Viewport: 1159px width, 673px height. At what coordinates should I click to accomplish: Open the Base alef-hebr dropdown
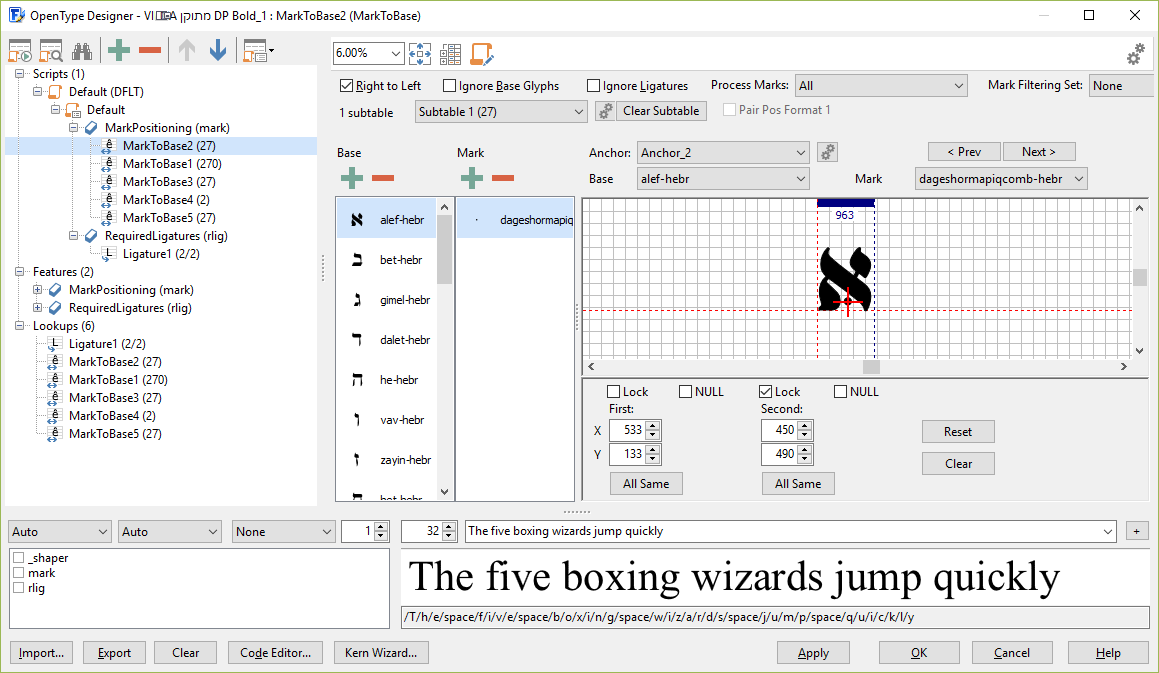click(x=723, y=178)
